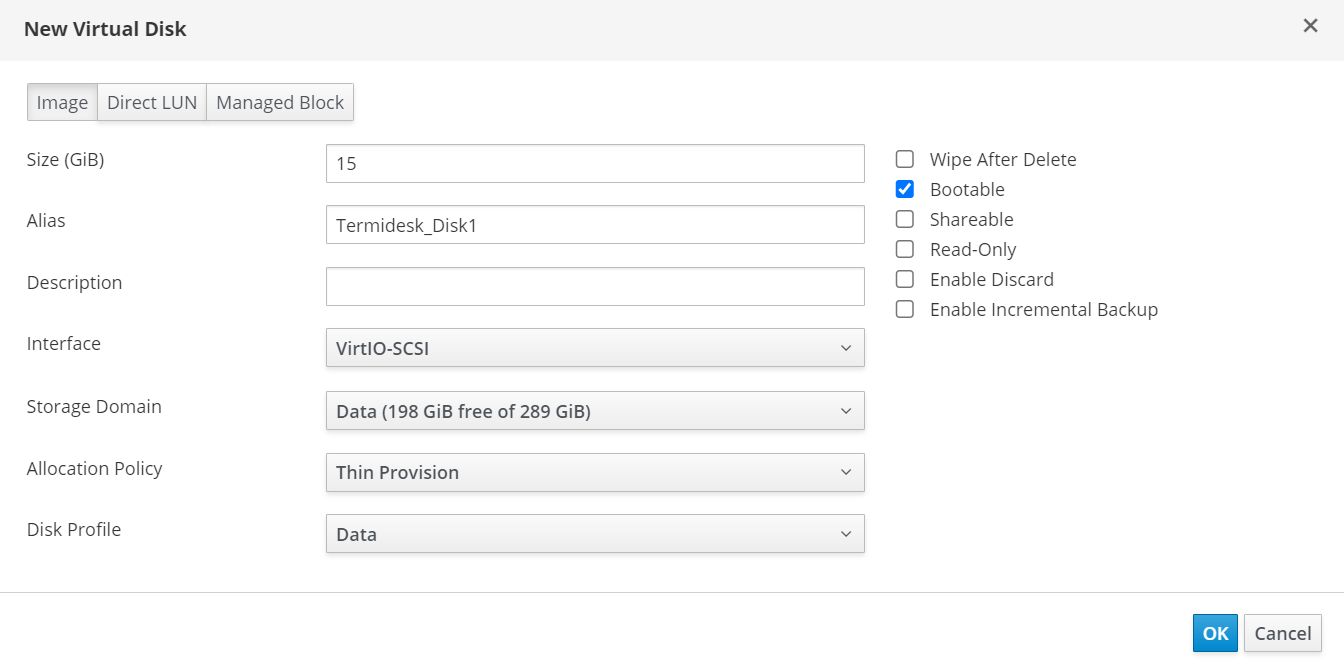Click the chevron arrow of Interface dropdown
Image resolution: width=1344 pixels, height=663 pixels.
click(846, 348)
